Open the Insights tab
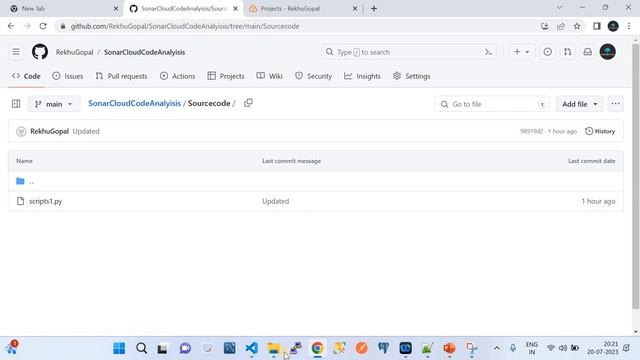The height and width of the screenshot is (360, 640). [362, 76]
